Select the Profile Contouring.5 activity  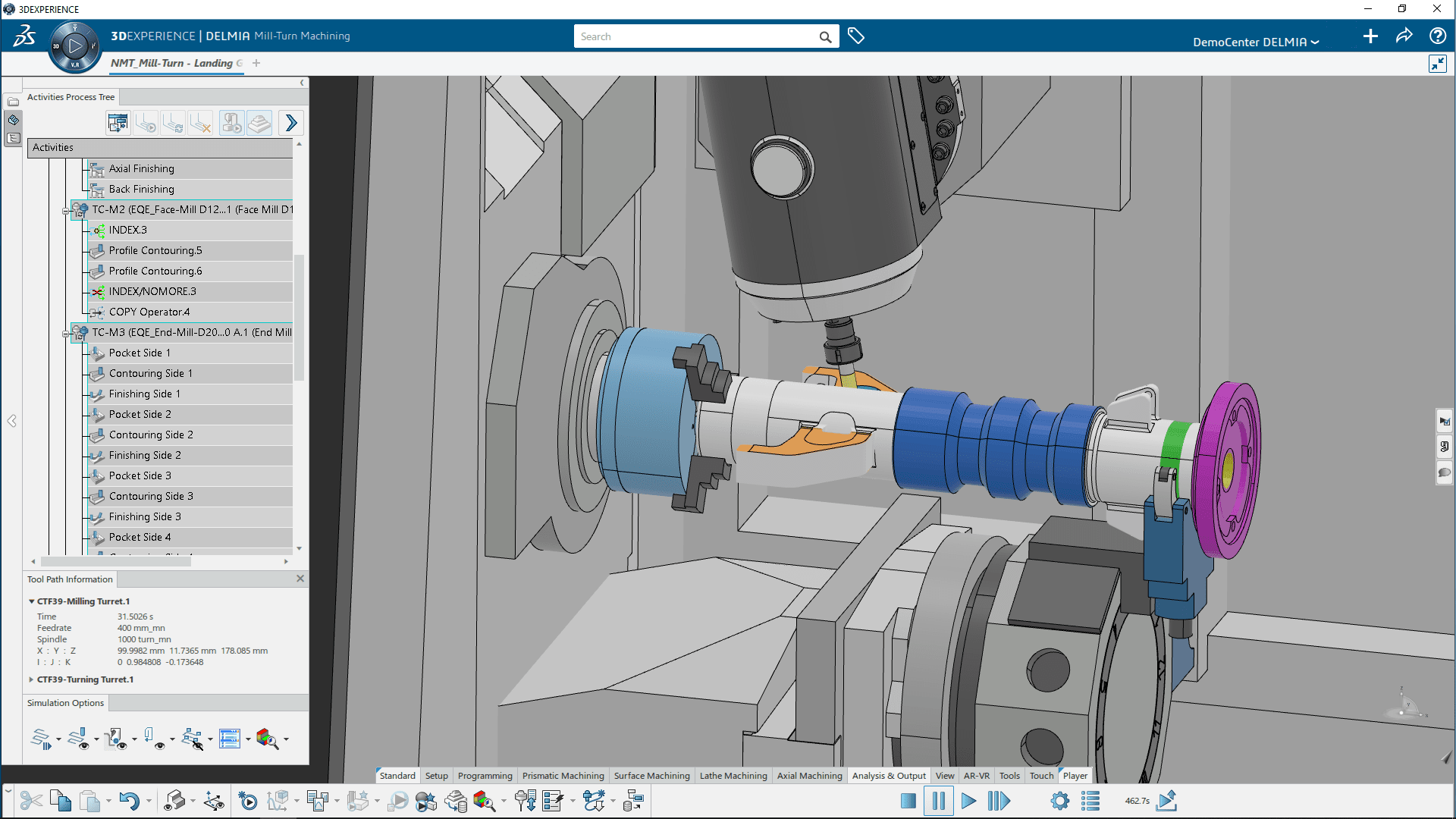pyautogui.click(x=153, y=250)
